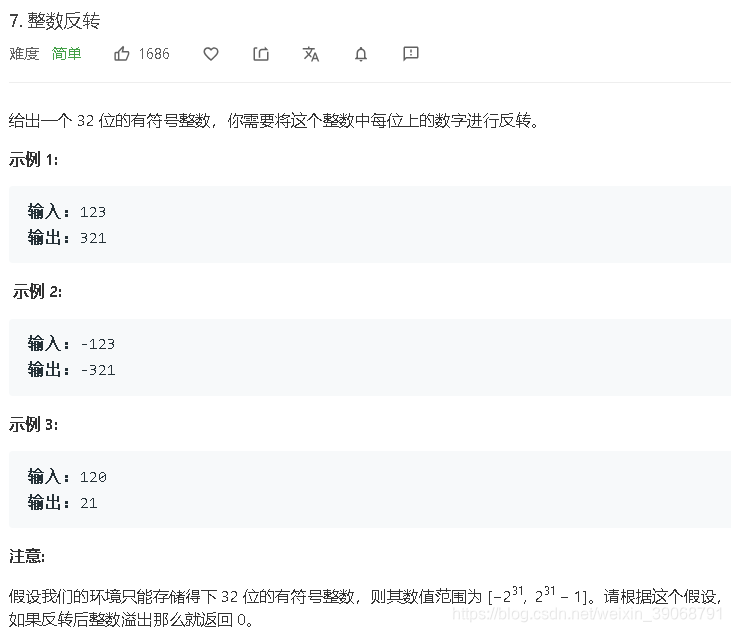The image size is (731, 632).
Task: Select input value 120 in example 3
Action: 93,477
